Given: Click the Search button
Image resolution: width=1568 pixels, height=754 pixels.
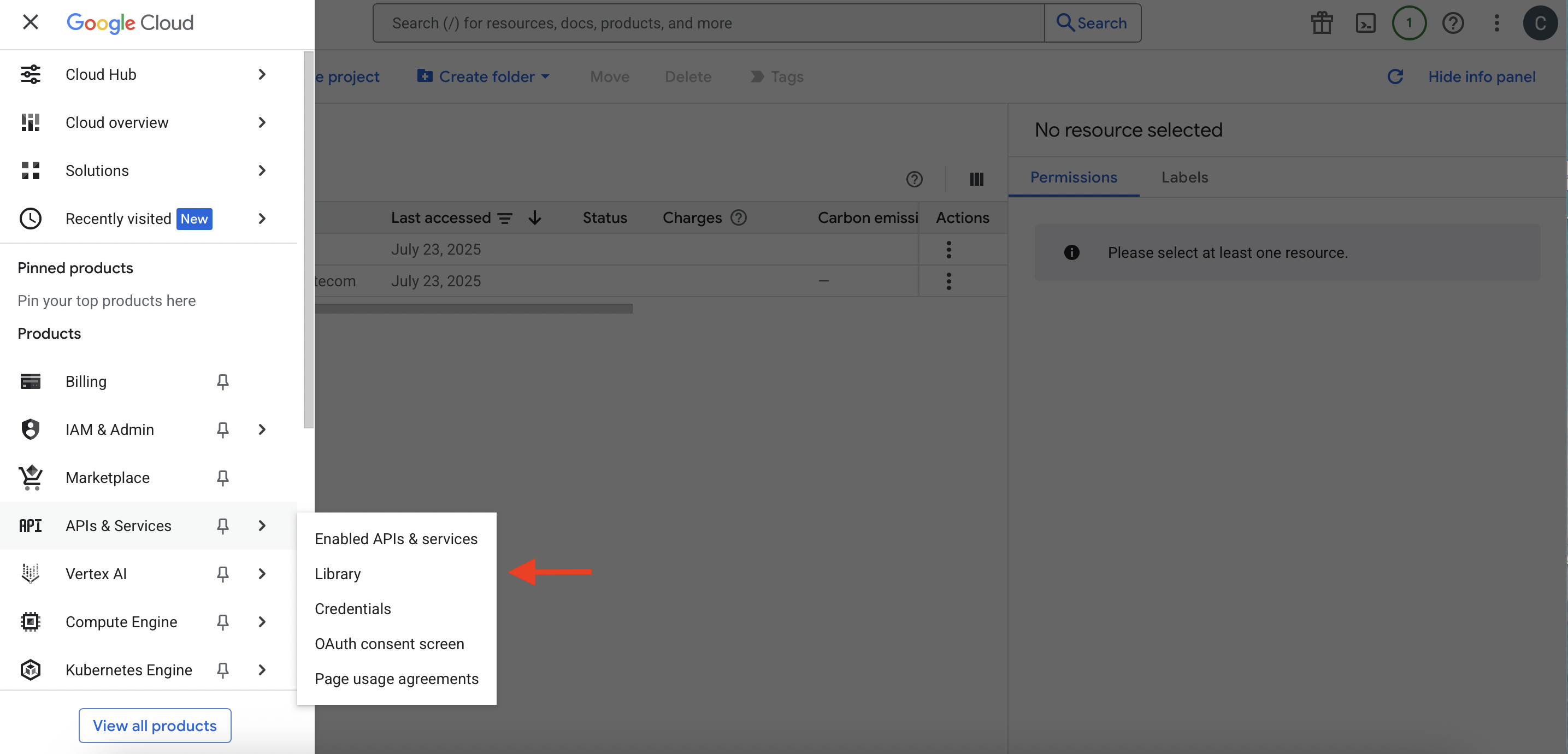Looking at the screenshot, I should pyautogui.click(x=1092, y=23).
